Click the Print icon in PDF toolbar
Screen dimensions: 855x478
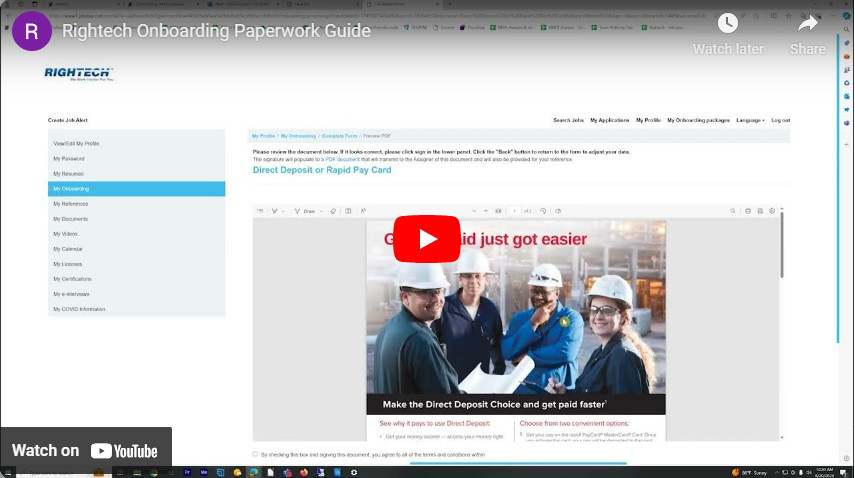(x=748, y=211)
